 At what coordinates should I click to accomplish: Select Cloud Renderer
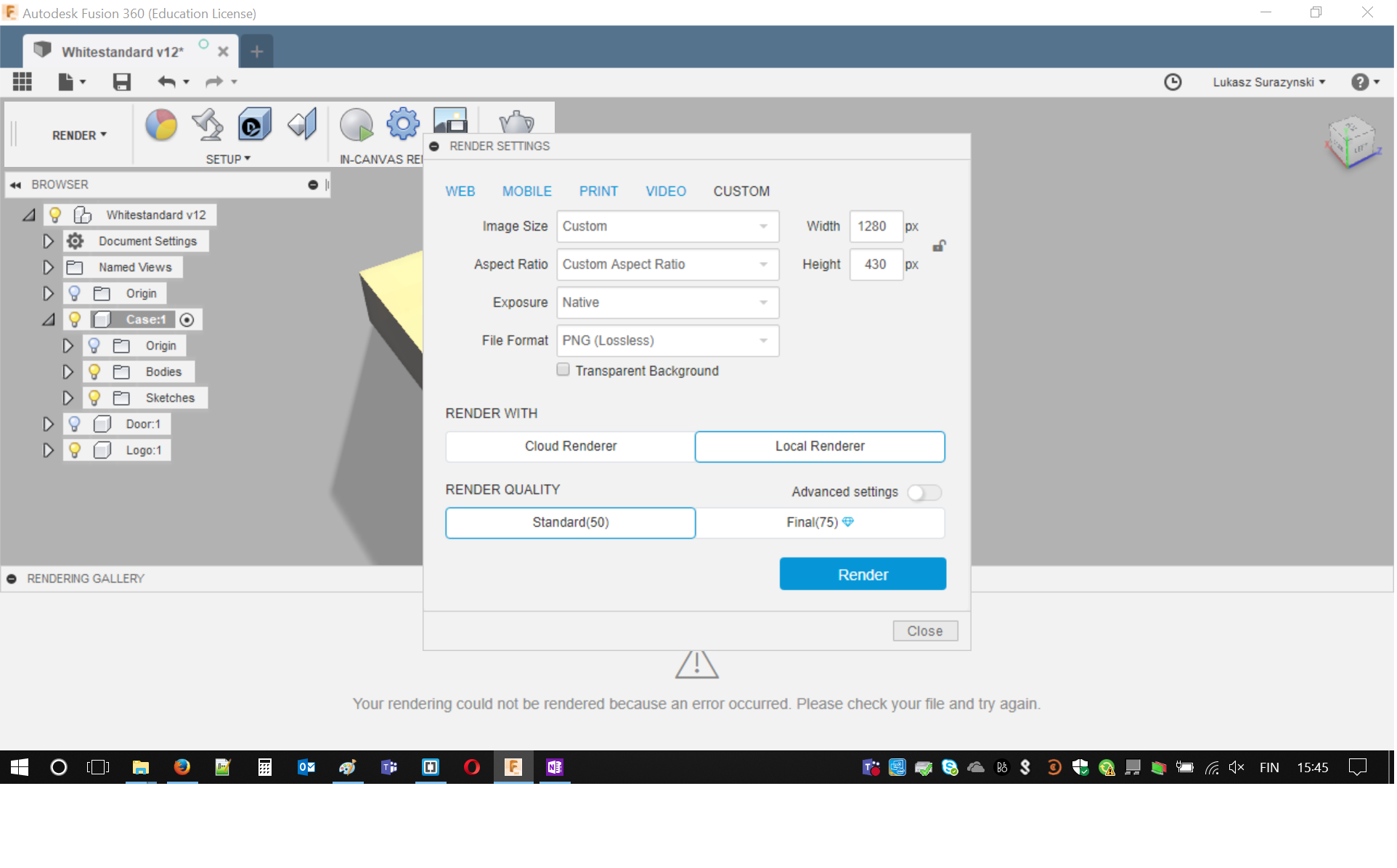[571, 447]
